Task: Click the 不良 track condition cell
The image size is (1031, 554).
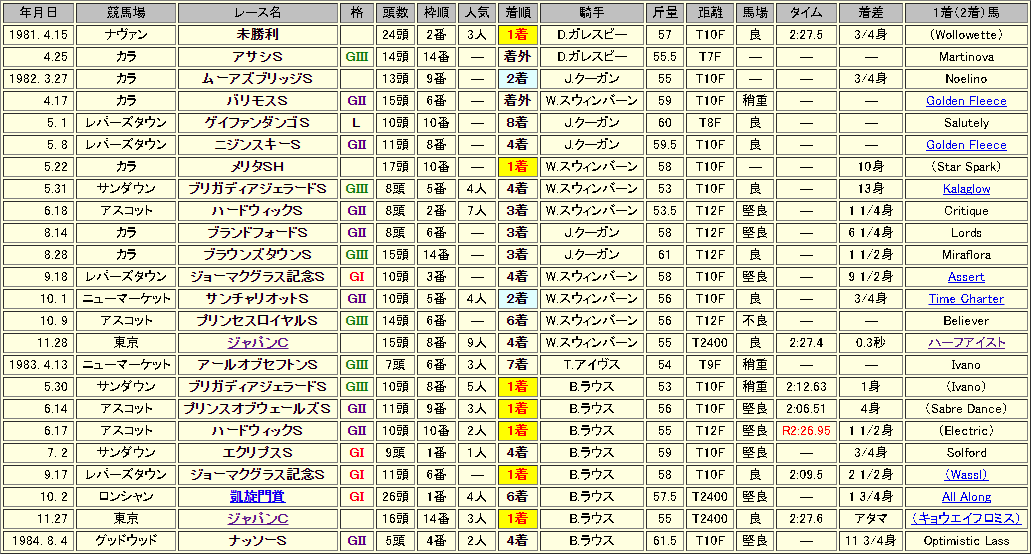Action: [x=755, y=321]
